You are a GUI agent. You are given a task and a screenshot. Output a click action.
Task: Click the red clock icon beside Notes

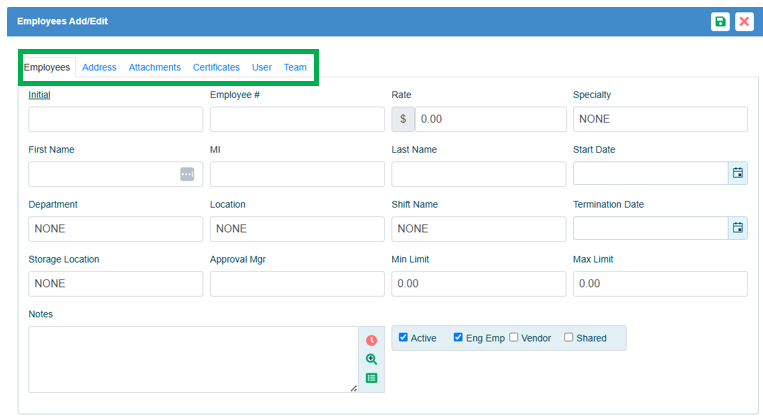[x=371, y=340]
